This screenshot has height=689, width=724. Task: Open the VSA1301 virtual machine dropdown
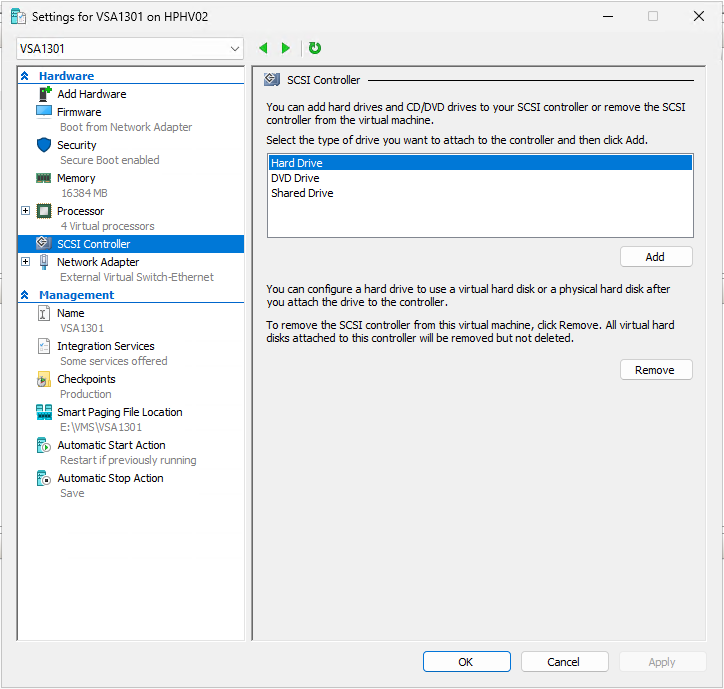point(235,49)
